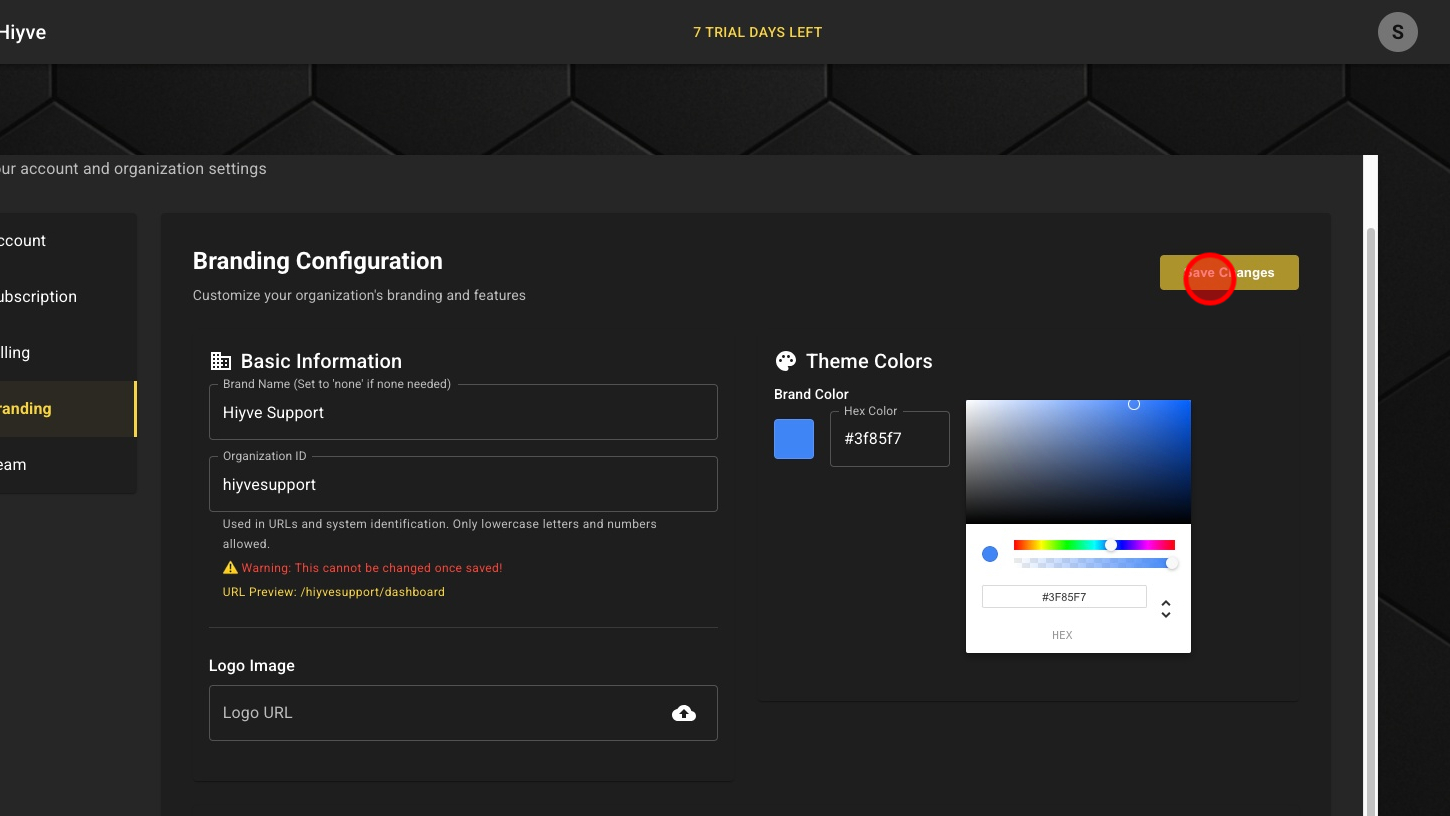
Task: Click the Hiyve logo in header
Action: coord(22,32)
